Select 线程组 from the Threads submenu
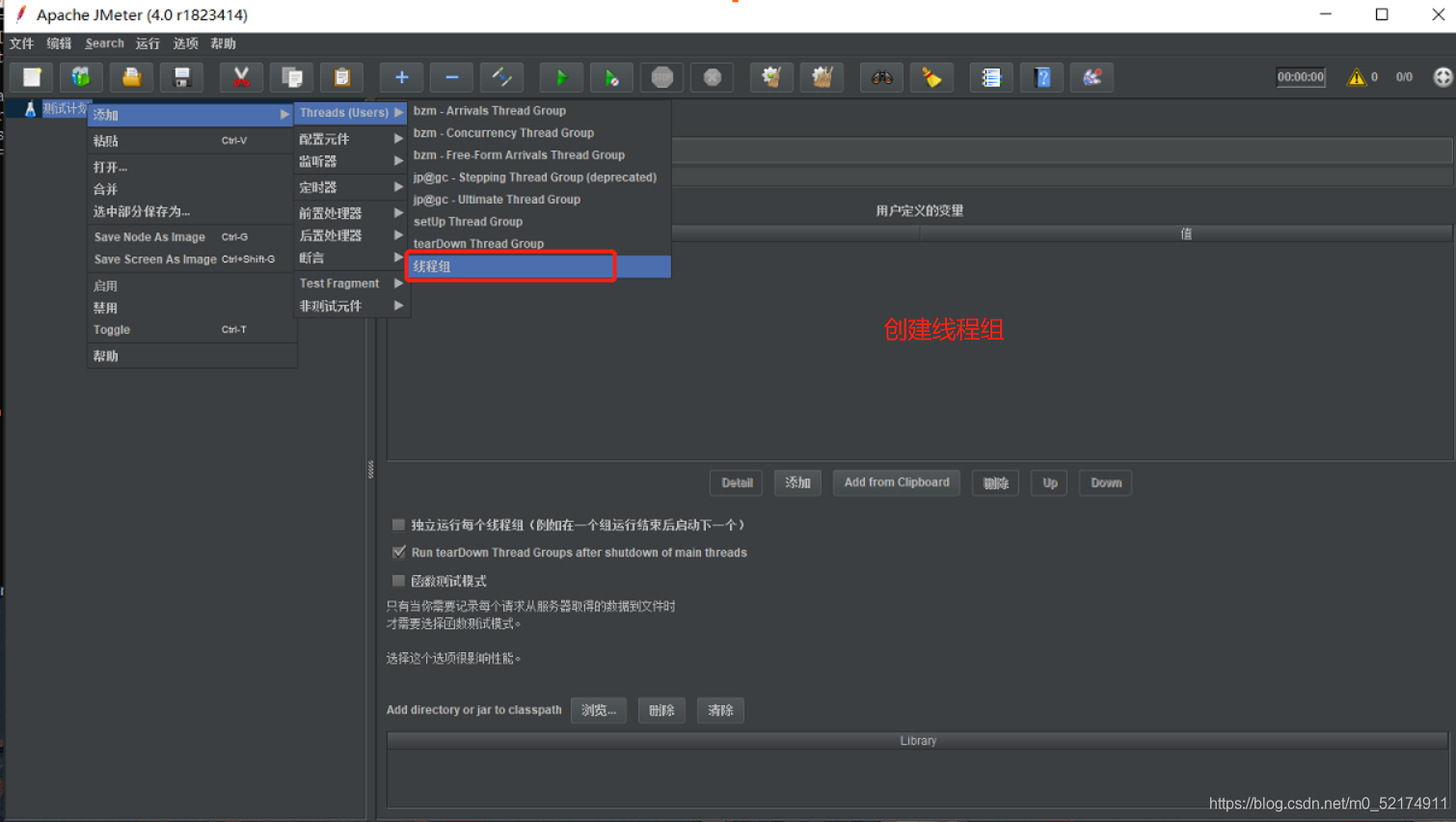Image resolution: width=1456 pixels, height=822 pixels. [x=539, y=266]
